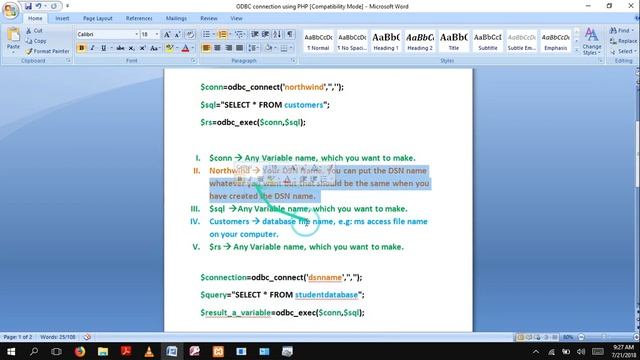Viewport: 640px width, 360px height.
Task: Apply bullet list
Action: pos(207,35)
